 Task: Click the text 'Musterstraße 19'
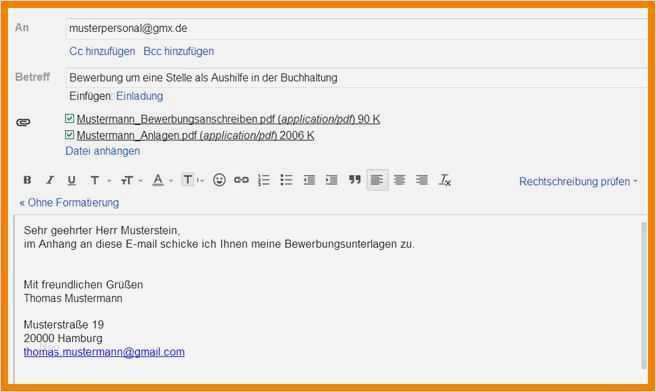click(x=64, y=325)
